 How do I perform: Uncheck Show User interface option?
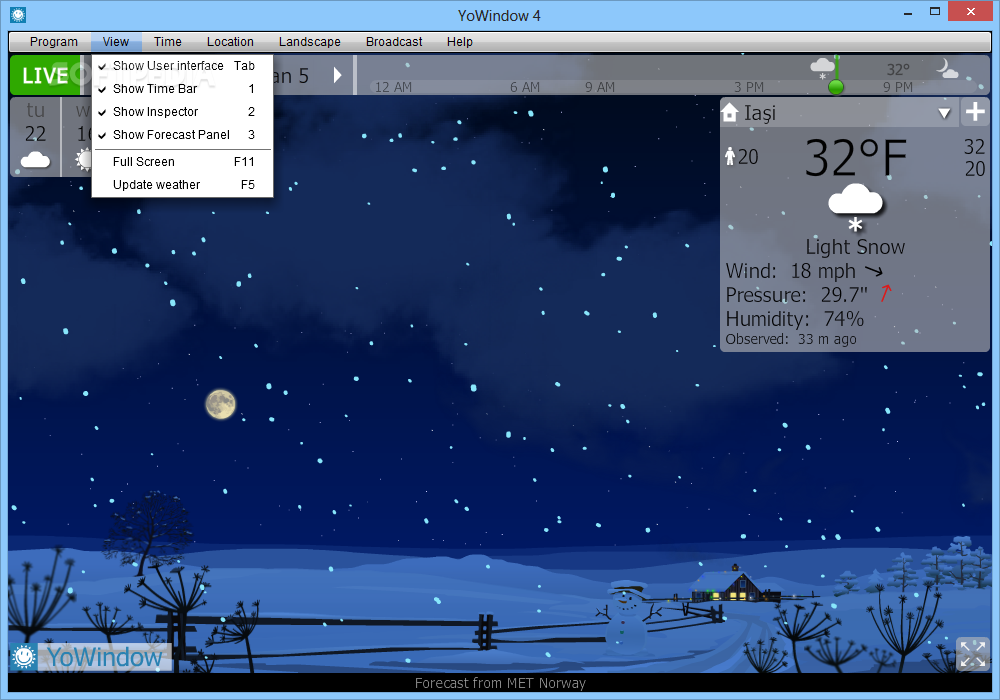182,66
